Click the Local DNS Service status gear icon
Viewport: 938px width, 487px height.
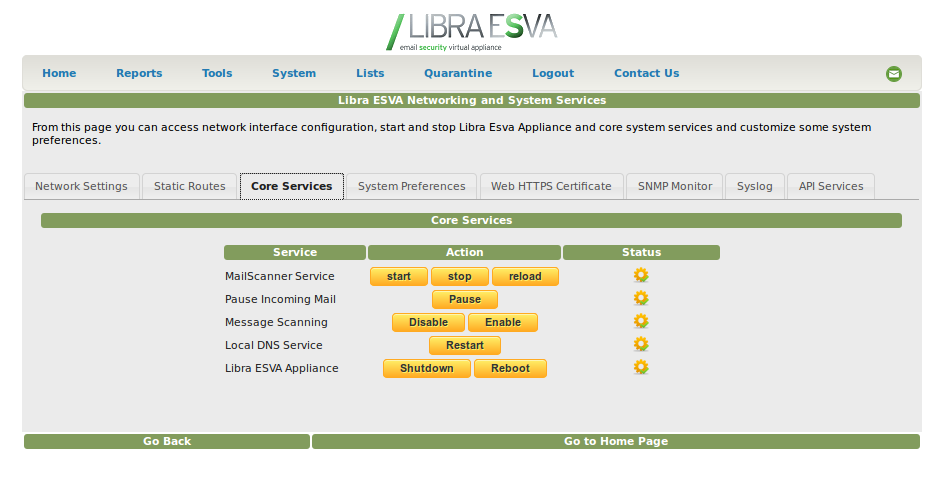[641, 344]
